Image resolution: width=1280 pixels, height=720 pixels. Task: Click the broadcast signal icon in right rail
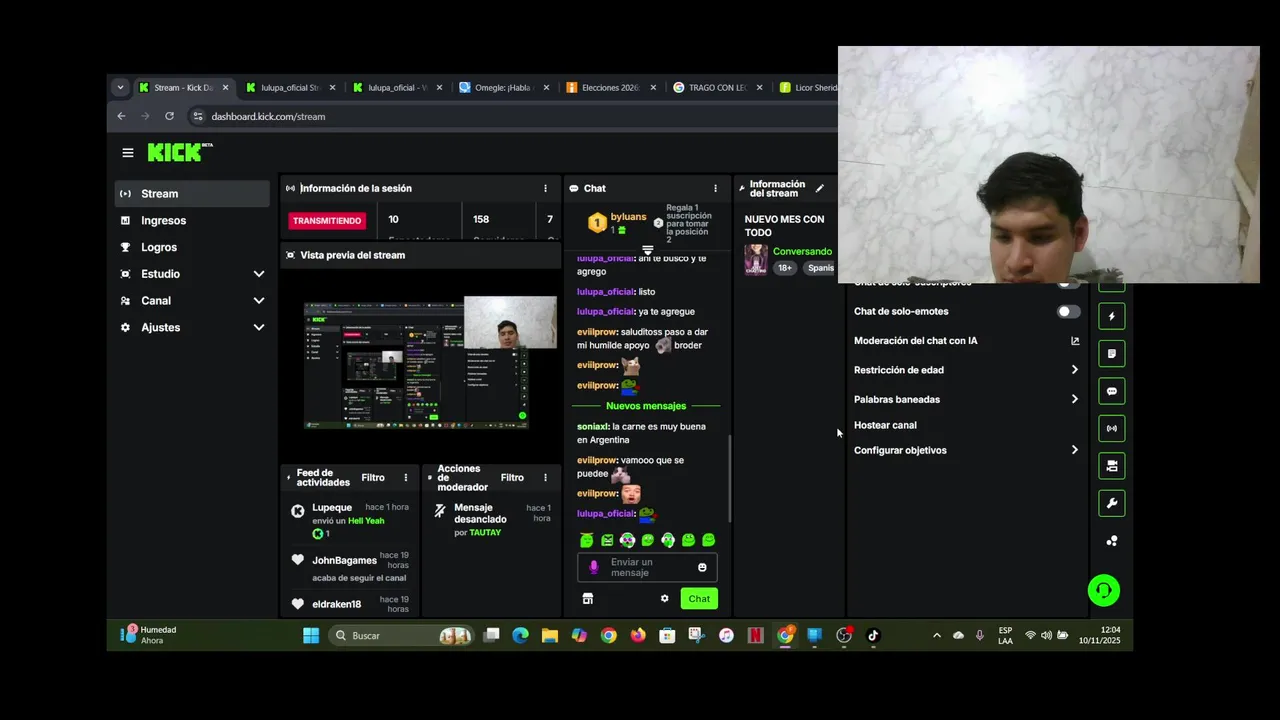1112,428
